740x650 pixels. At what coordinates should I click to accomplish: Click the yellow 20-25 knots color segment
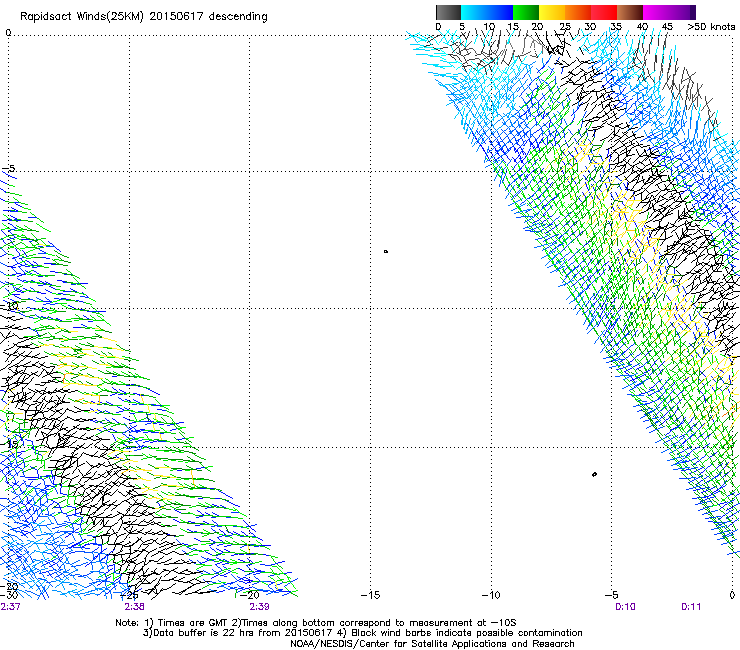(x=552, y=12)
